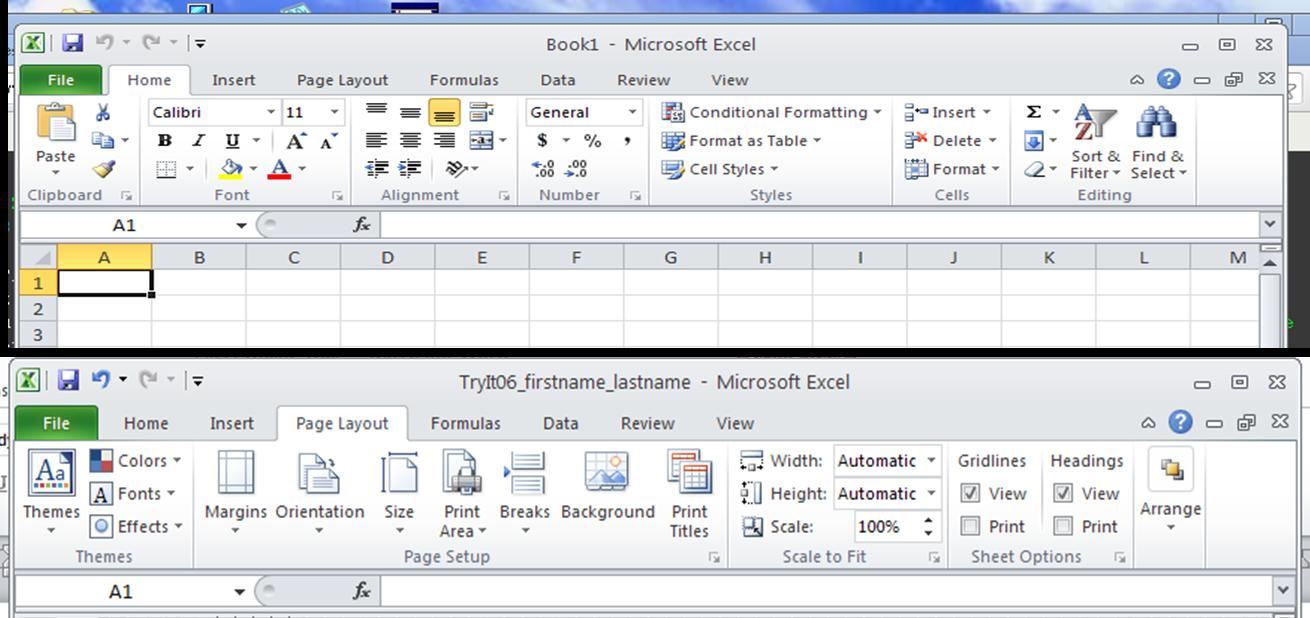
Task: Open font name Calibri dropdown in Book1
Action: 271,113
